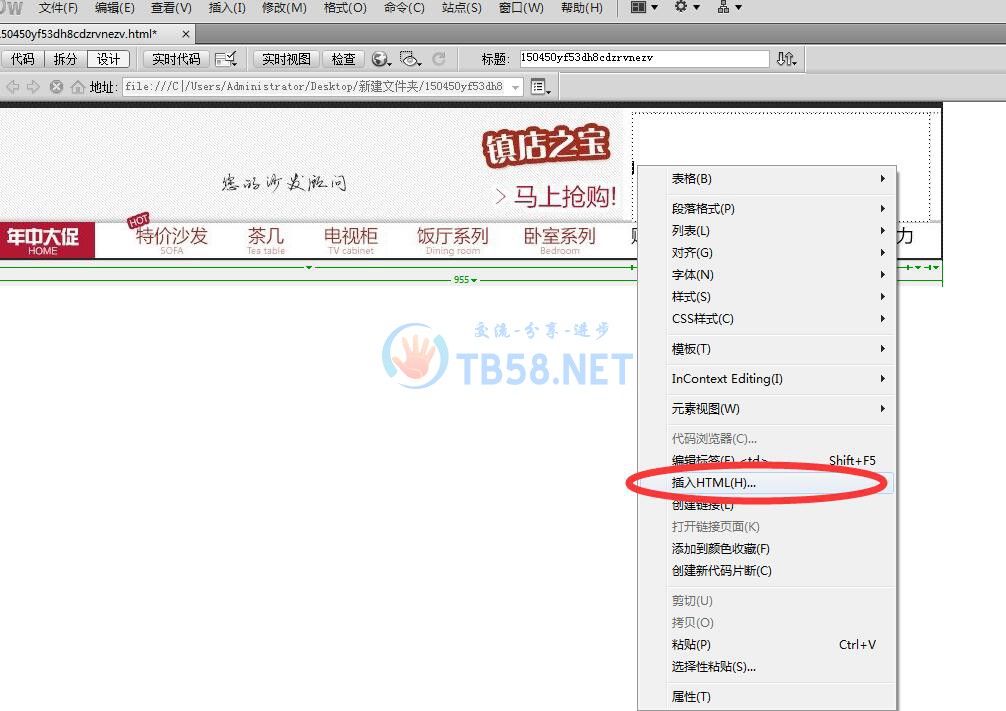Click the site management icon
This screenshot has width=1006, height=711.
coord(729,8)
